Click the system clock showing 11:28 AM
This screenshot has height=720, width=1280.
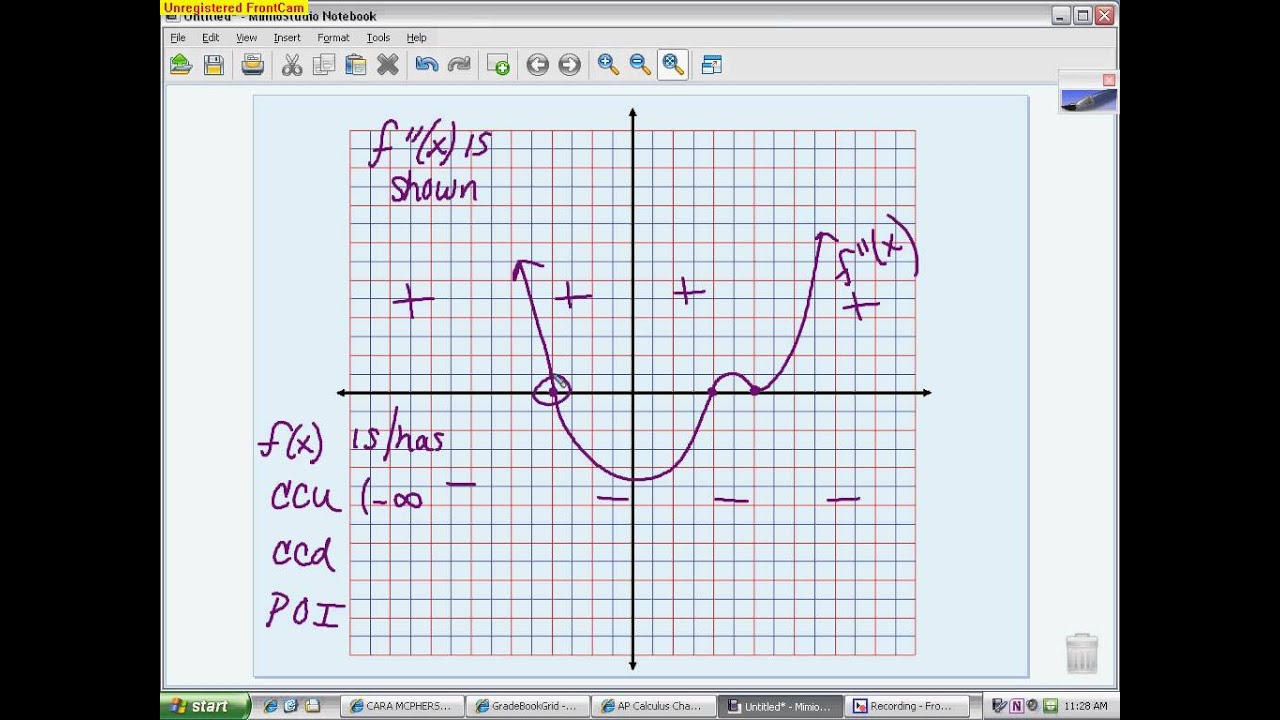pos(1087,706)
